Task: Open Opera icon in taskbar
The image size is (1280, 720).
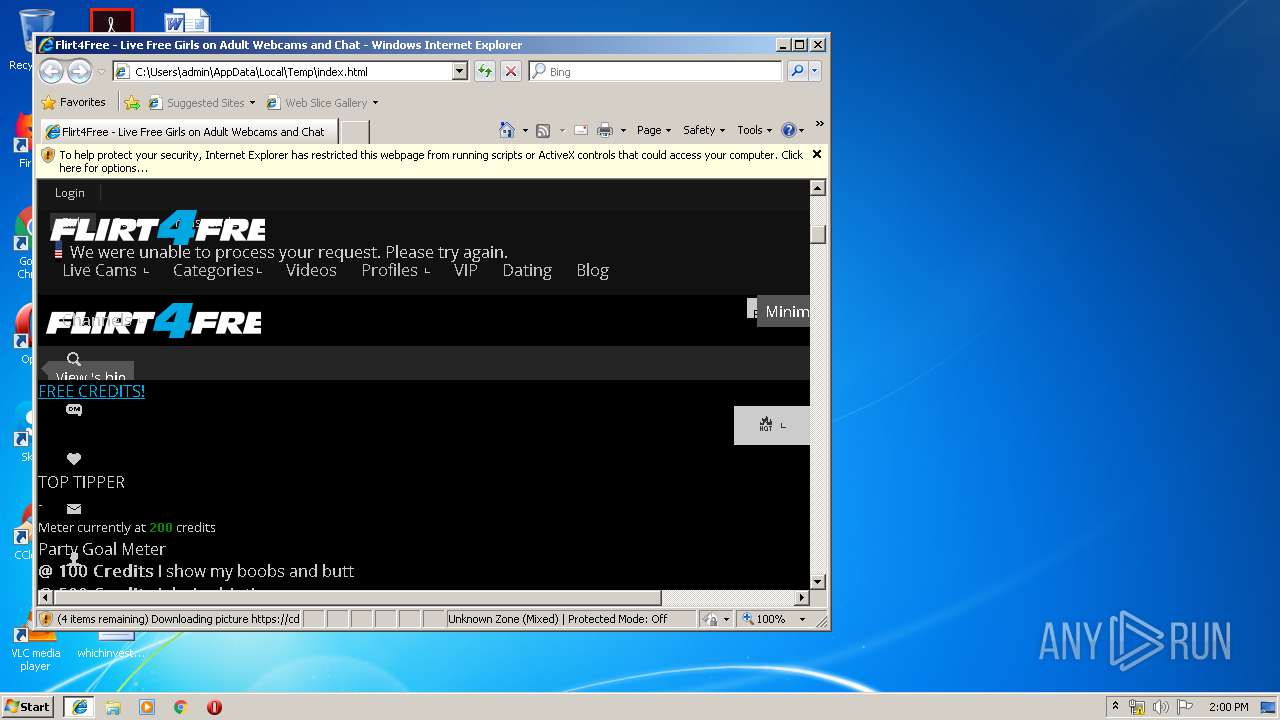Action: point(214,707)
